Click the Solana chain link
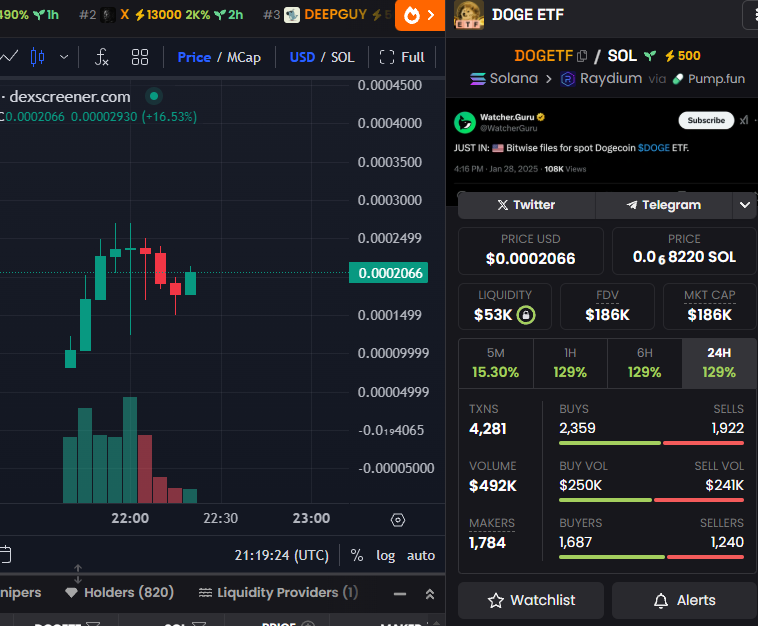The image size is (758, 626). click(504, 78)
